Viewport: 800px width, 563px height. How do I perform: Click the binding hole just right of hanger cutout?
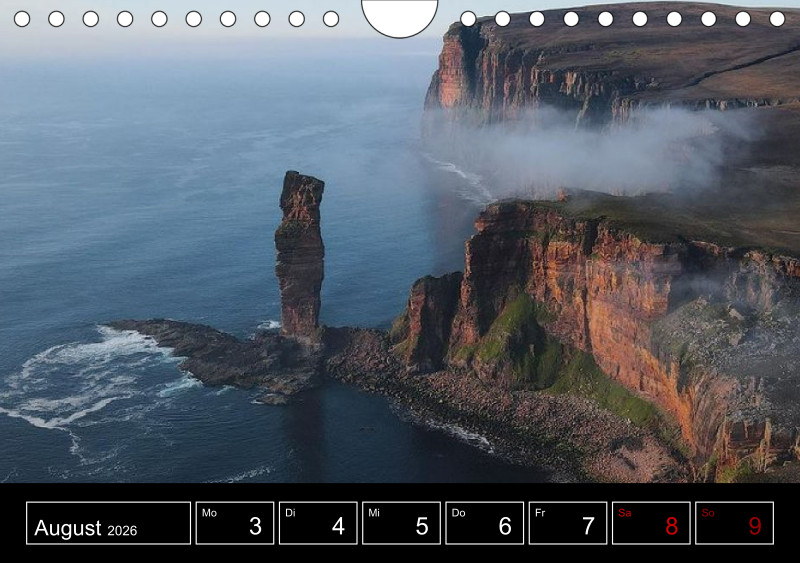pyautogui.click(x=468, y=19)
